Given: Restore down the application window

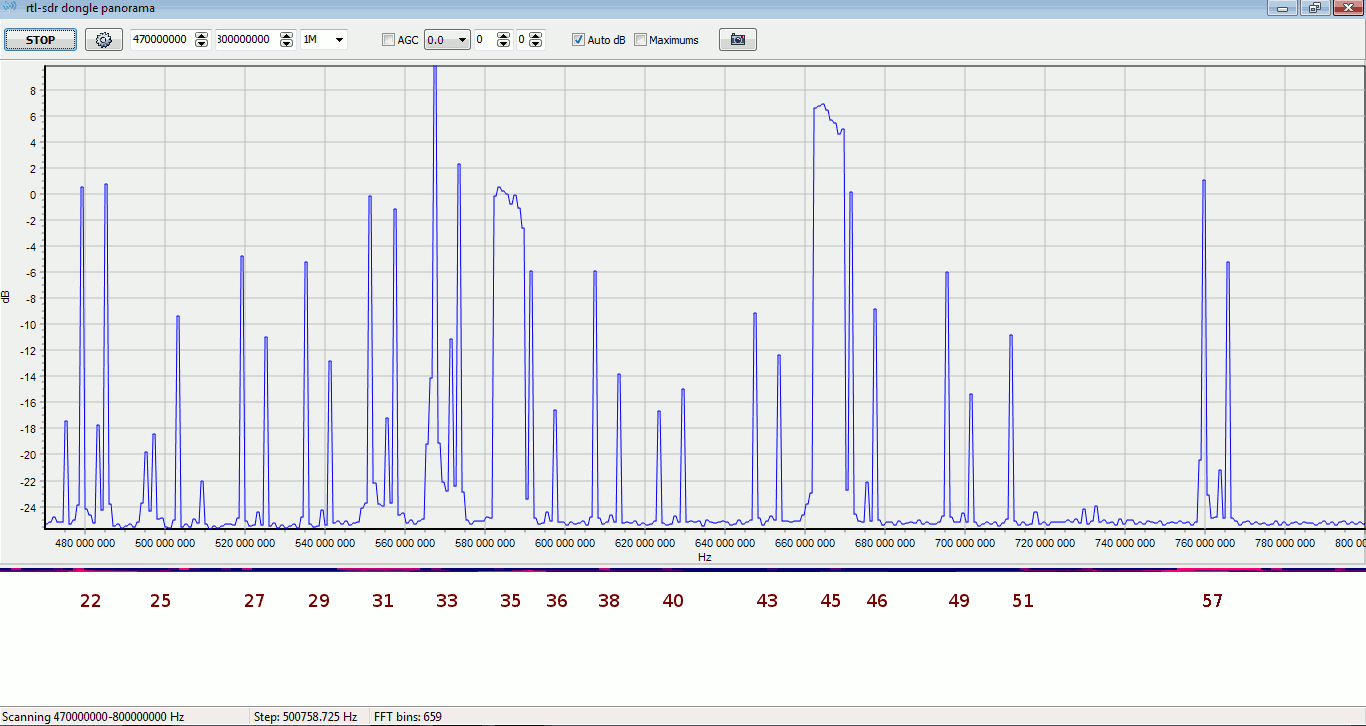Looking at the screenshot, I should (x=1314, y=8).
